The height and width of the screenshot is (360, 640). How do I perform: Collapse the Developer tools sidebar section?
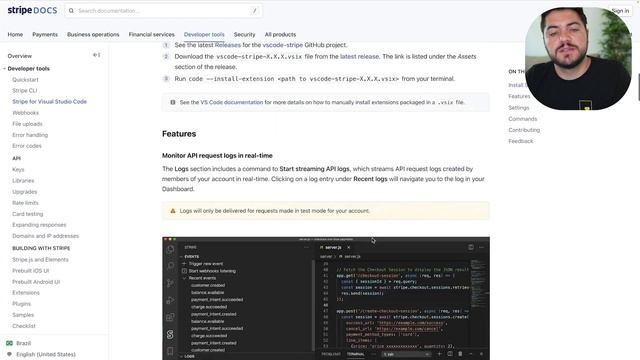pyautogui.click(x=4, y=69)
